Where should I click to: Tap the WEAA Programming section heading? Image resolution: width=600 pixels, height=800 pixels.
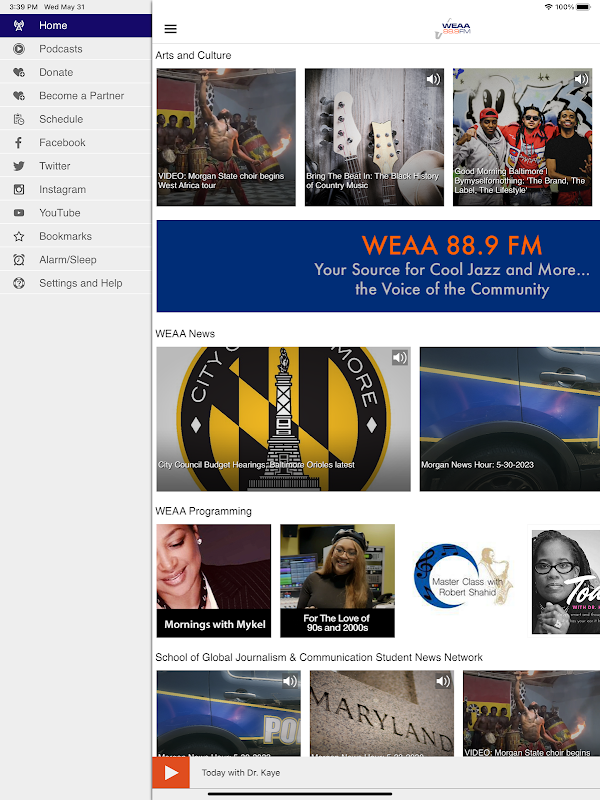(204, 511)
